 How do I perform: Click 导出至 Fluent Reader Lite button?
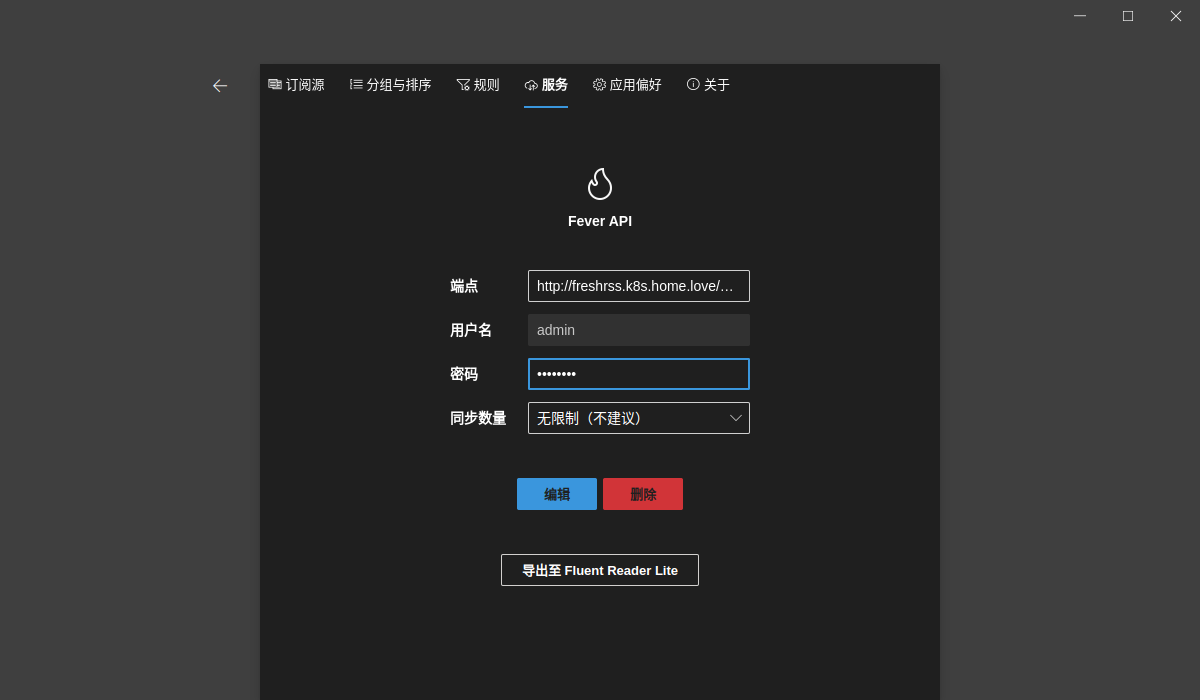(600, 570)
